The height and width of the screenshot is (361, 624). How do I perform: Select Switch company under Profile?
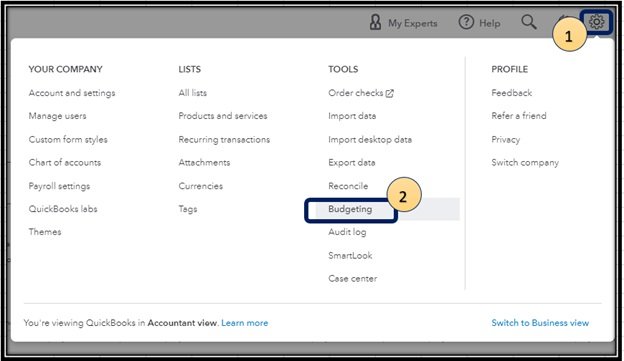pos(525,162)
